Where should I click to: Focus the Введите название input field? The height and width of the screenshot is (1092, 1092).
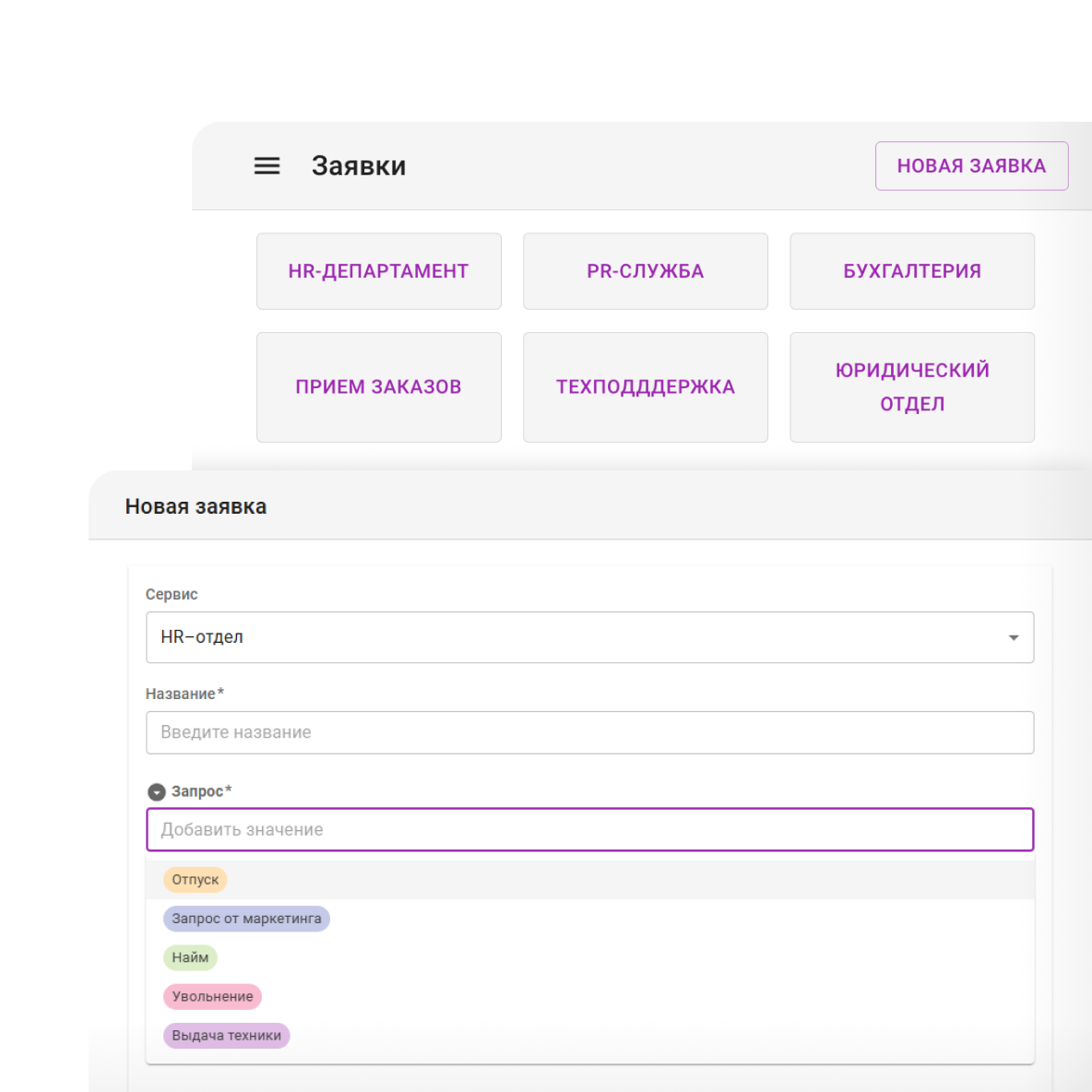click(x=590, y=732)
